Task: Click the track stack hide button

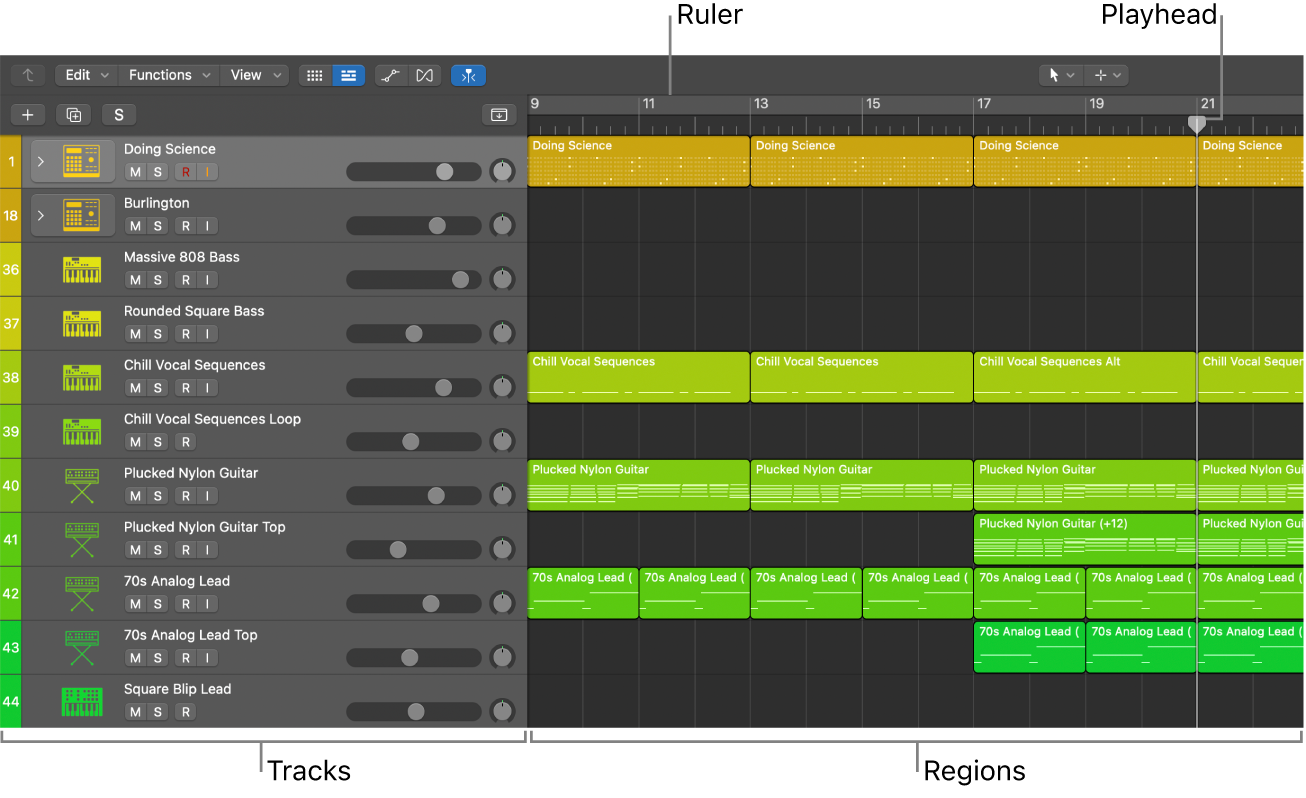Action: coord(500,114)
